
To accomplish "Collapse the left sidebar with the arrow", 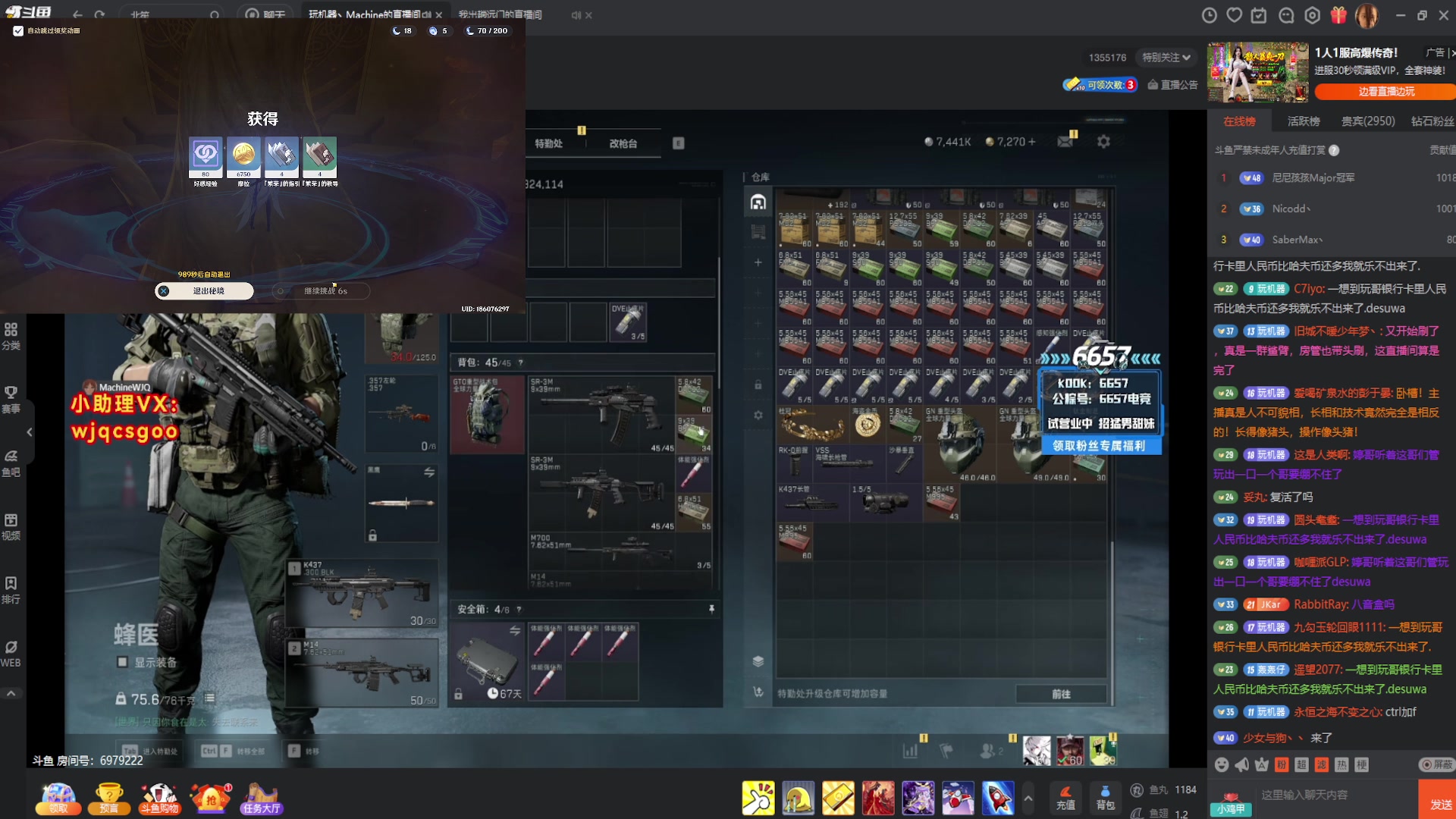I will (x=29, y=432).
